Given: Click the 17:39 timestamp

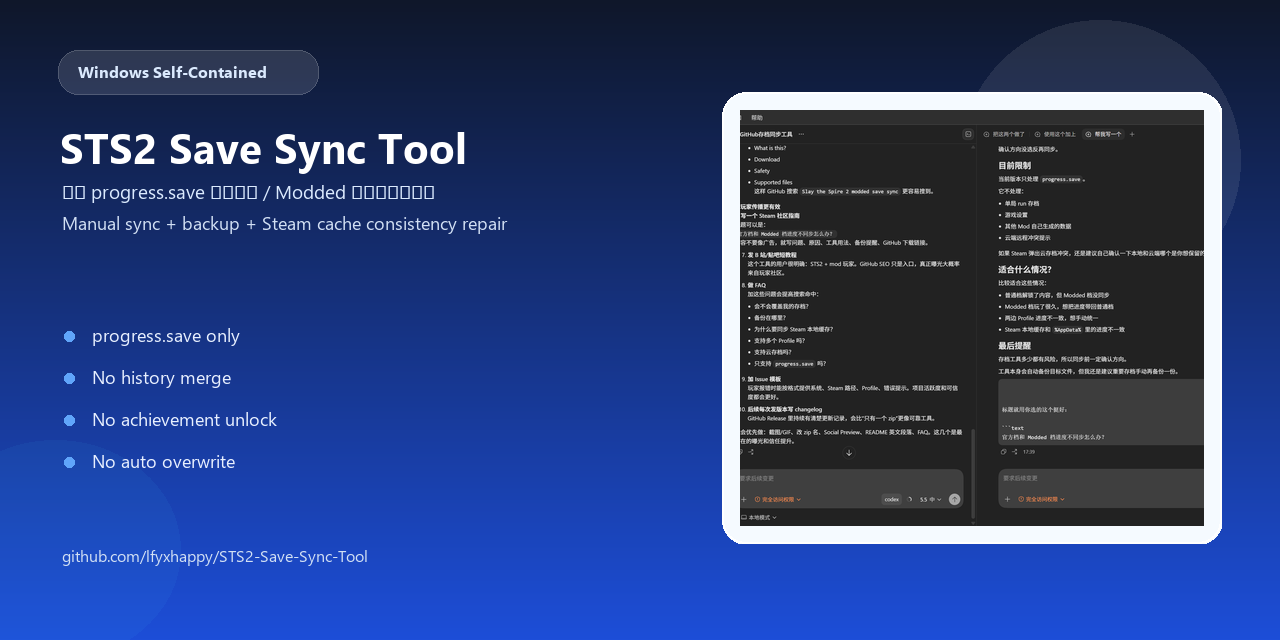Looking at the screenshot, I should coord(1029,452).
